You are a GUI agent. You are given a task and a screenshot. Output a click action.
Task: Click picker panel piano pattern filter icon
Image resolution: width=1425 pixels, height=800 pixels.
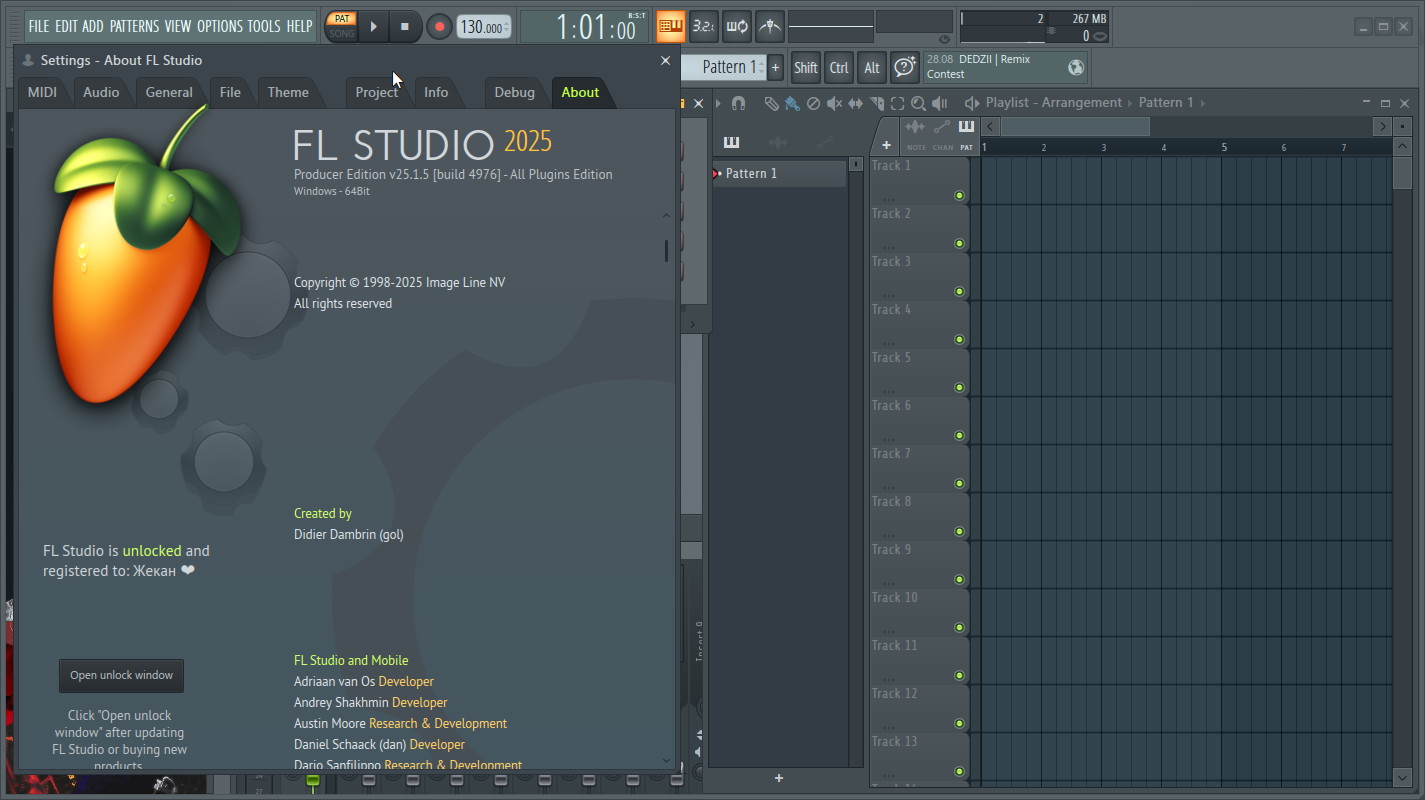click(731, 142)
